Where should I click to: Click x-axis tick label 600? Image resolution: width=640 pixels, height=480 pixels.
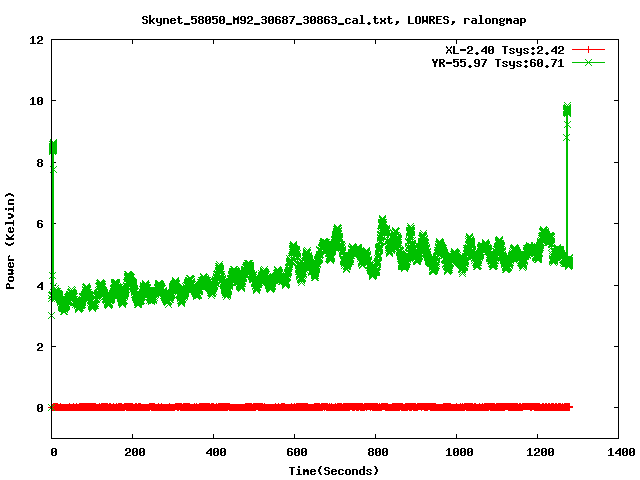tap(297, 452)
